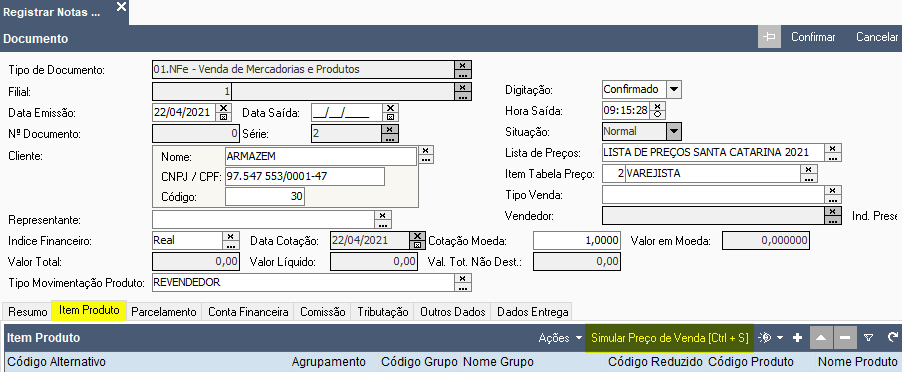
Task: Confirm the document with Confirmar
Action: coord(813,37)
